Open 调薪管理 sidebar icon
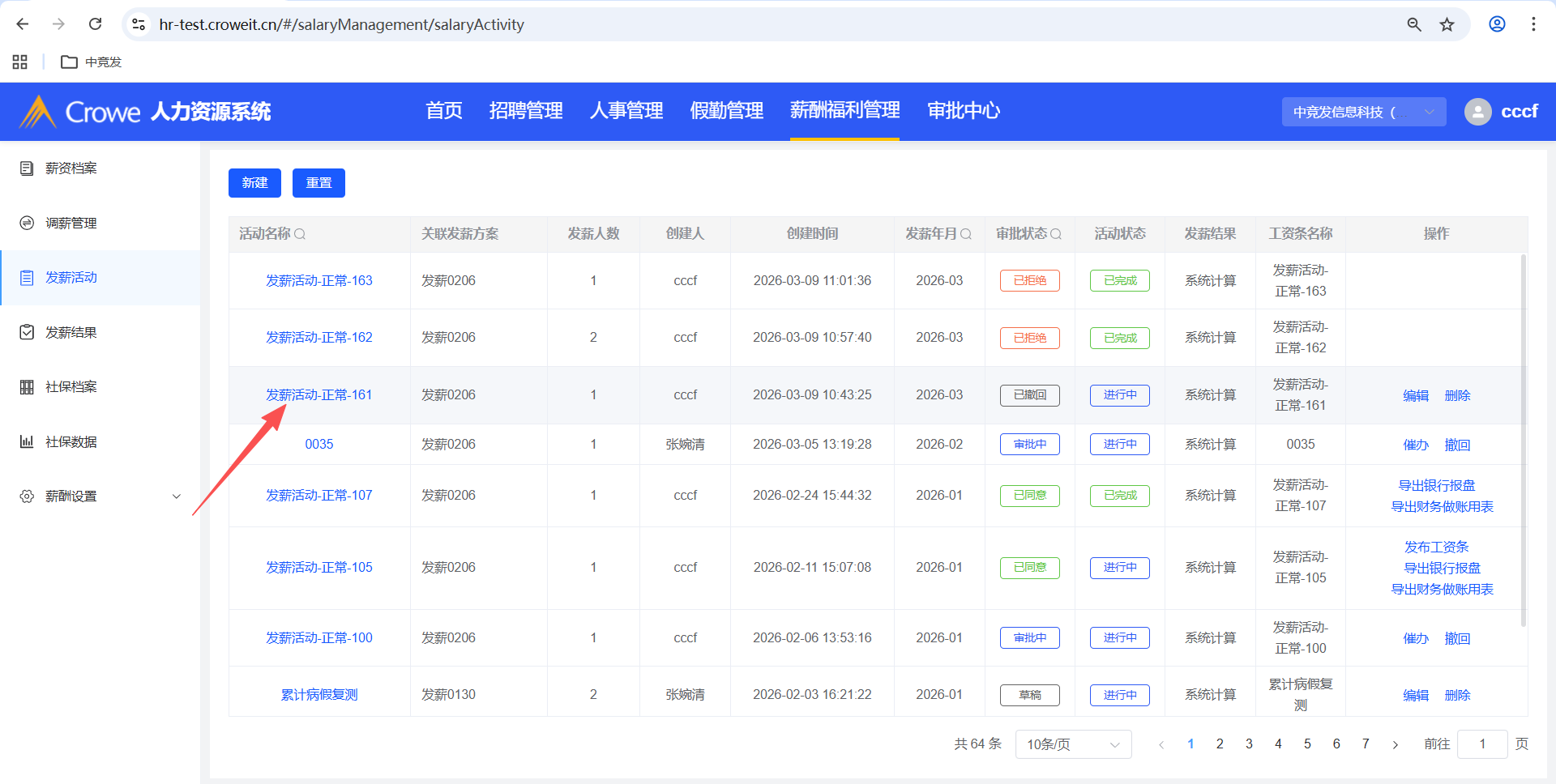 [27, 223]
